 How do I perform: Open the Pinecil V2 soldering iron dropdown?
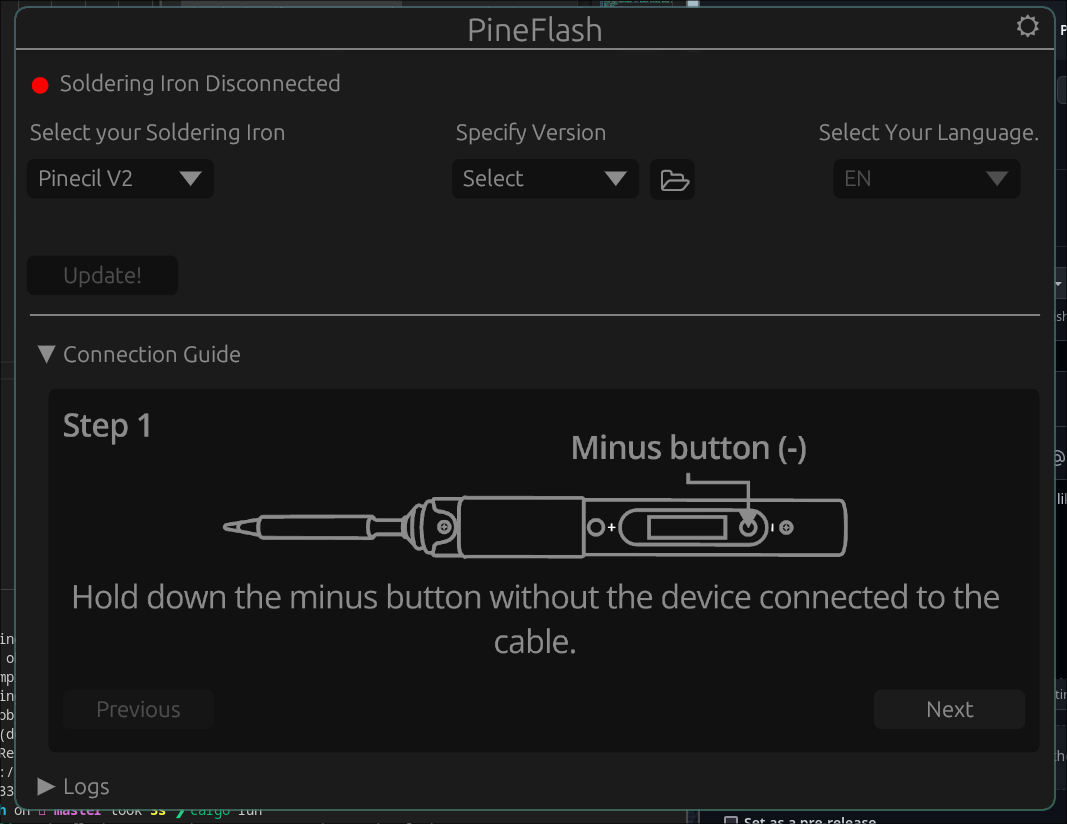pyautogui.click(x=120, y=179)
